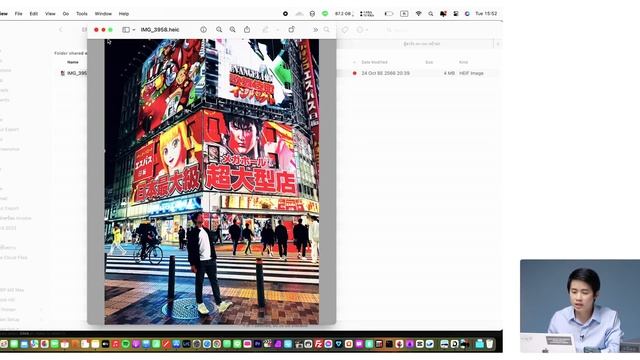
Task: Click the keyboard input source icon
Action: coord(404,13)
